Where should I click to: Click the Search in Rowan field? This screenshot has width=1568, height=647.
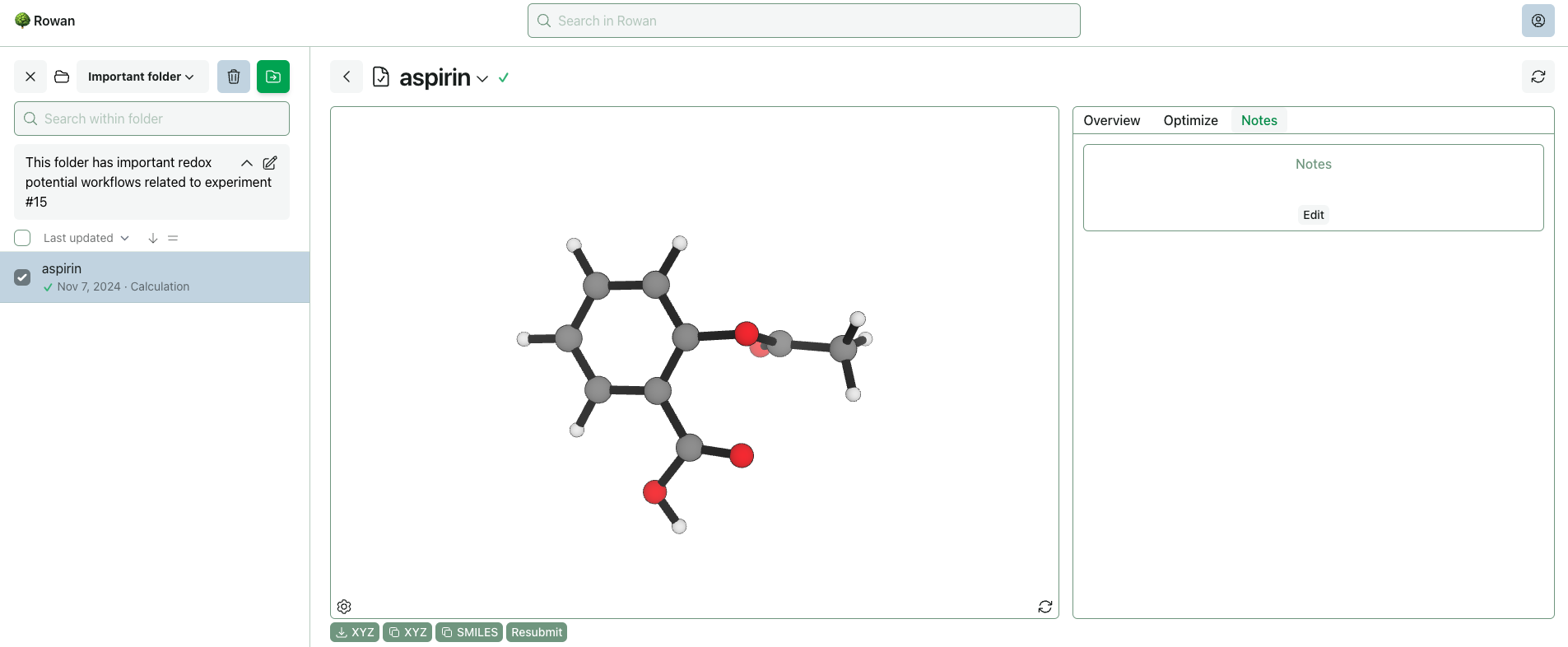click(803, 21)
